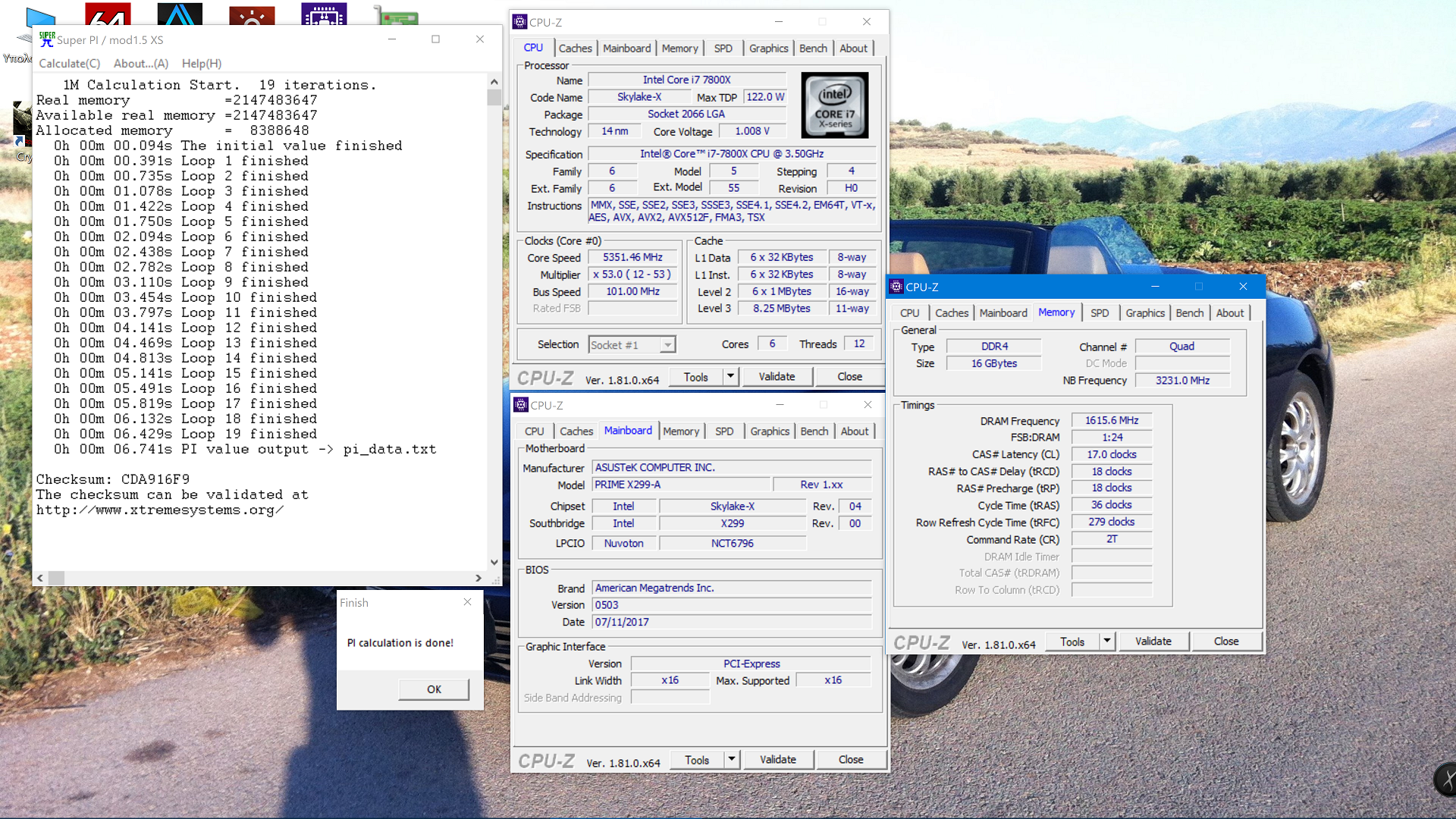Go to Mainboard tab in blue-titled CPU-Z window
The width and height of the screenshot is (1456, 819).
[x=1003, y=312]
